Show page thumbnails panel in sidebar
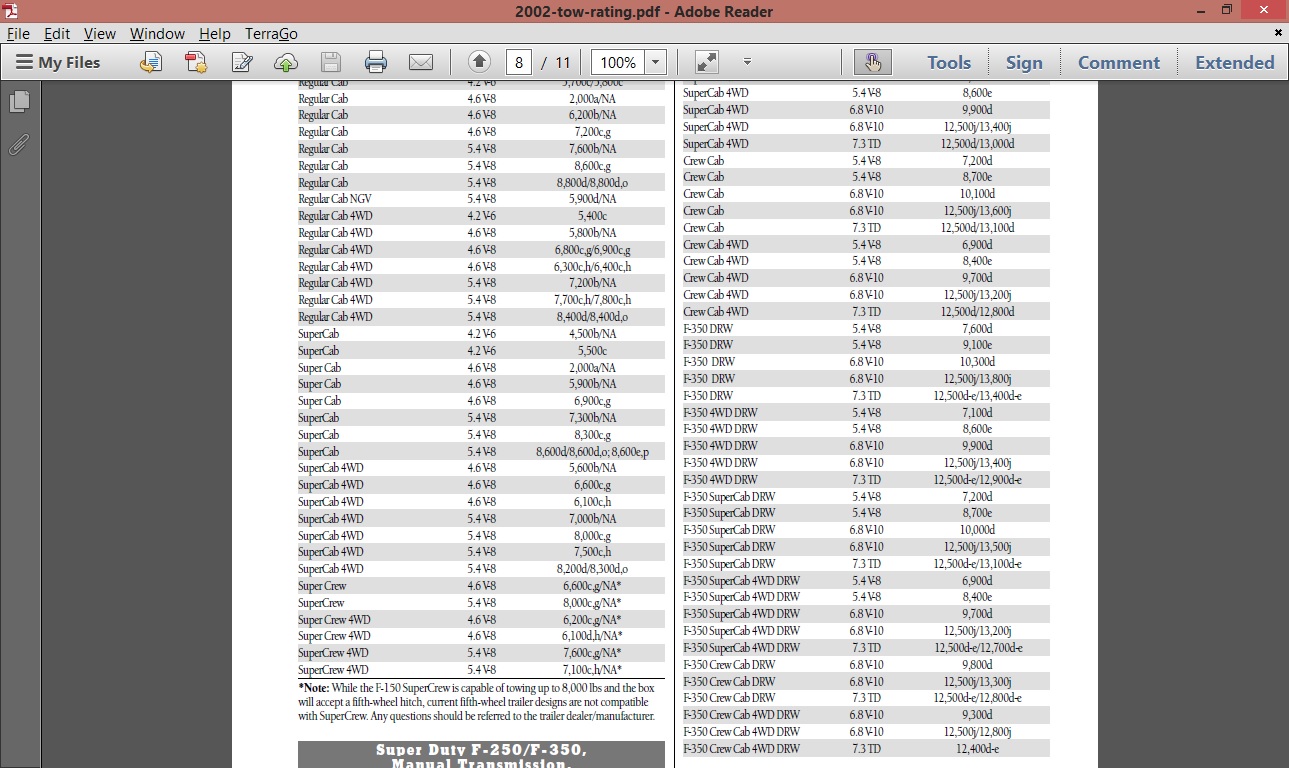 coord(19,102)
